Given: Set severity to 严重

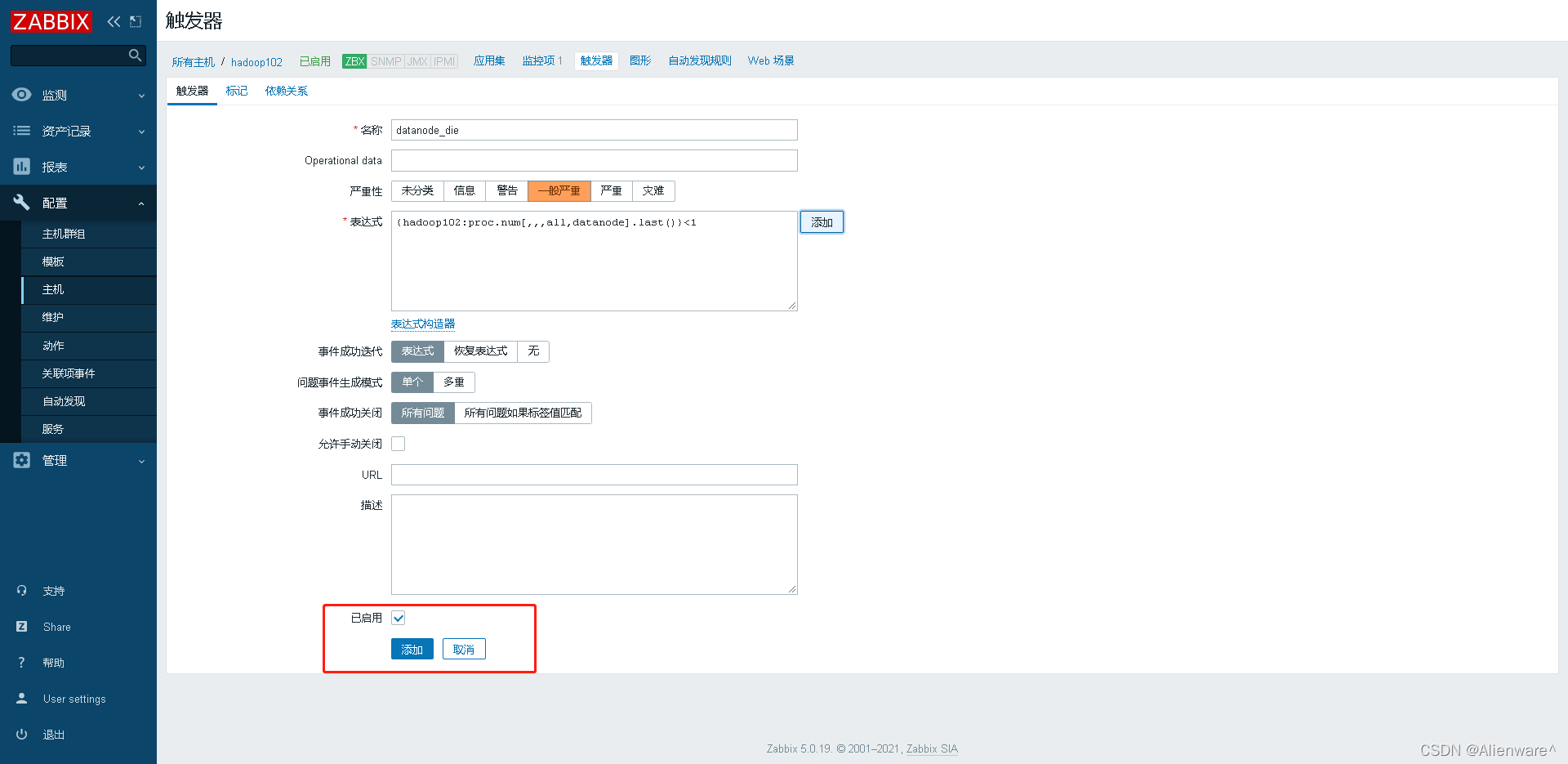Looking at the screenshot, I should tap(612, 190).
